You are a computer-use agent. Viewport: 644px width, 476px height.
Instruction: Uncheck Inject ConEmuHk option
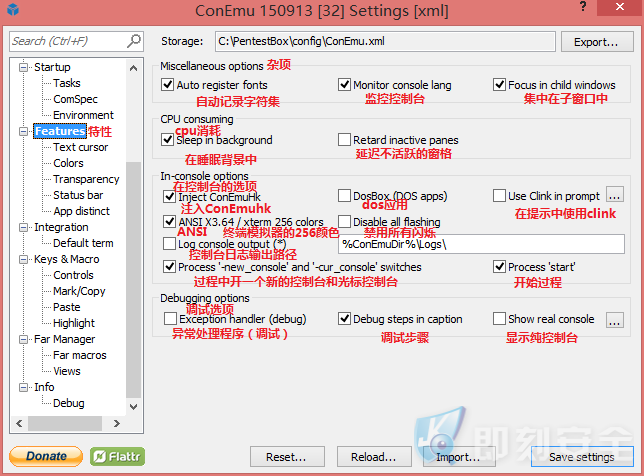170,196
